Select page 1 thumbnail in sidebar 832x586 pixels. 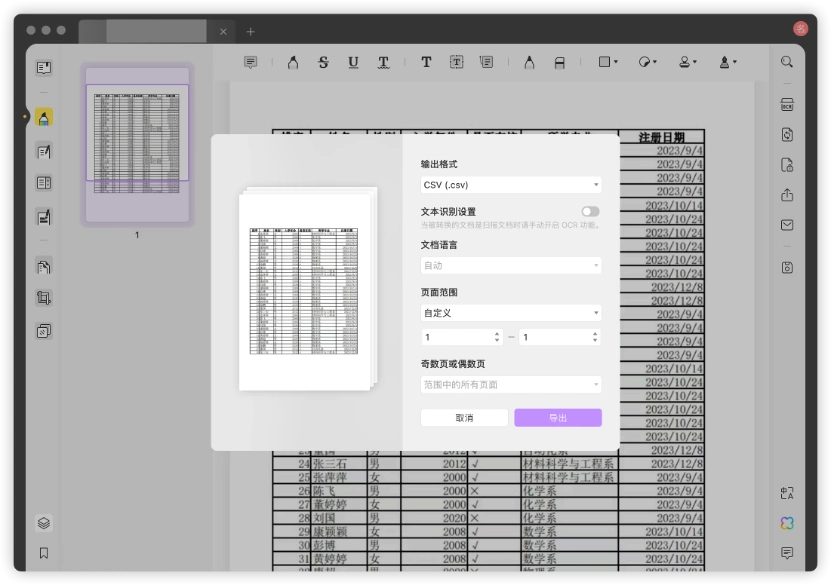[x=137, y=144]
